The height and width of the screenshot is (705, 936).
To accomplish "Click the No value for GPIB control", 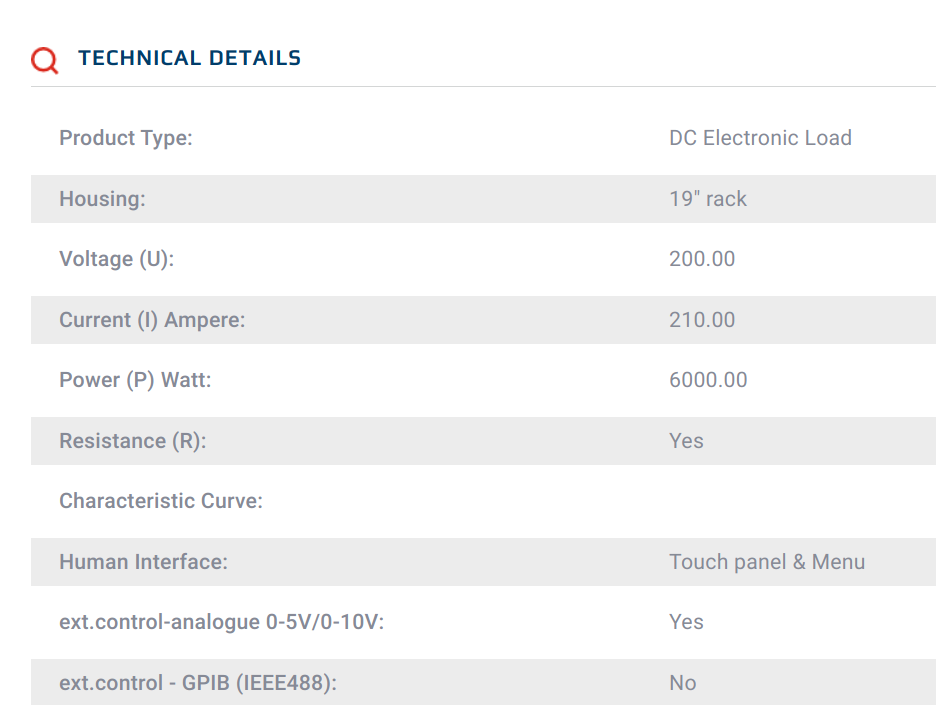I will 682,683.
